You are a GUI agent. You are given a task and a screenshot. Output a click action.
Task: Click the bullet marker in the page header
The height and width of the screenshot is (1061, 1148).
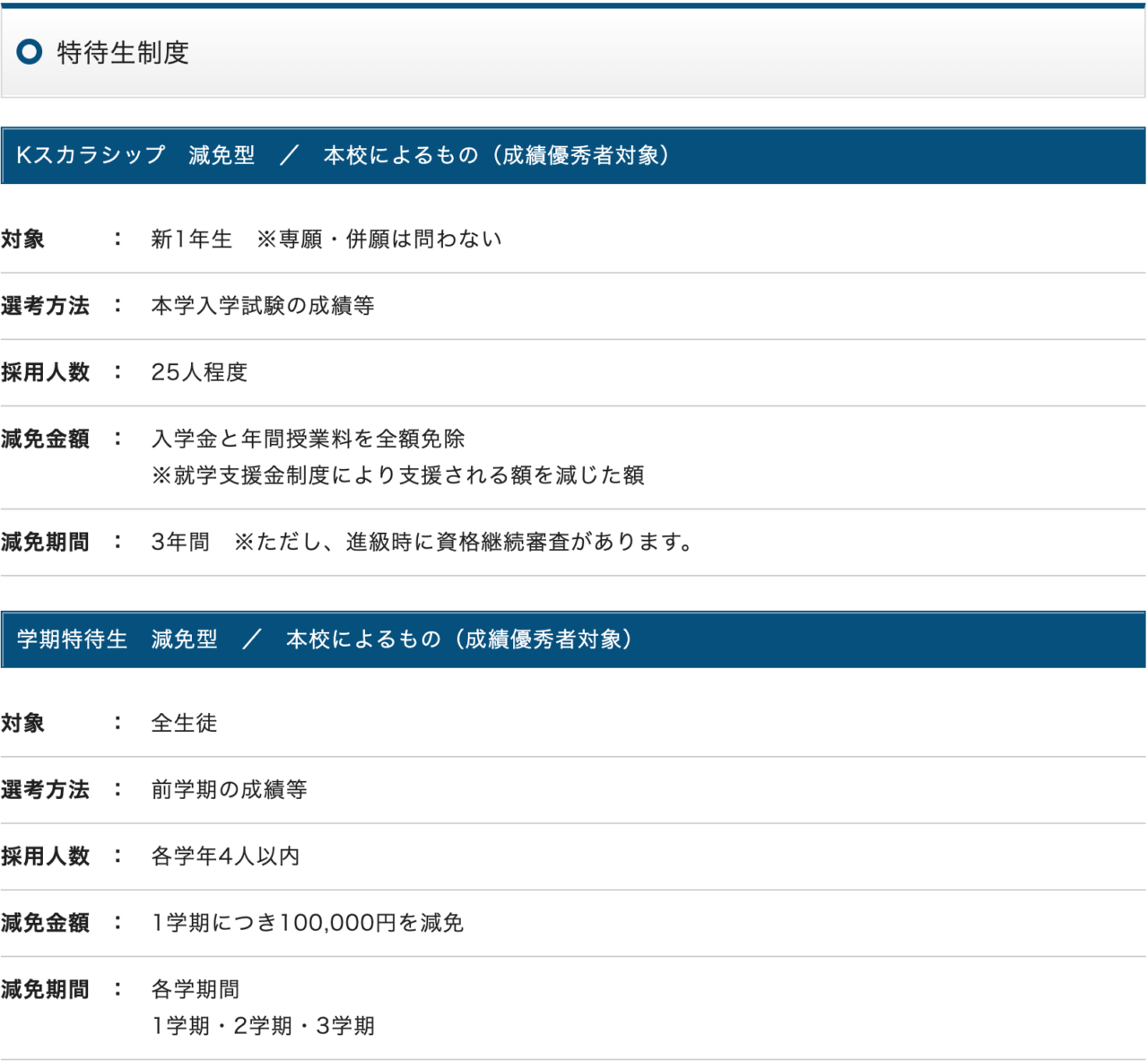pos(30,53)
